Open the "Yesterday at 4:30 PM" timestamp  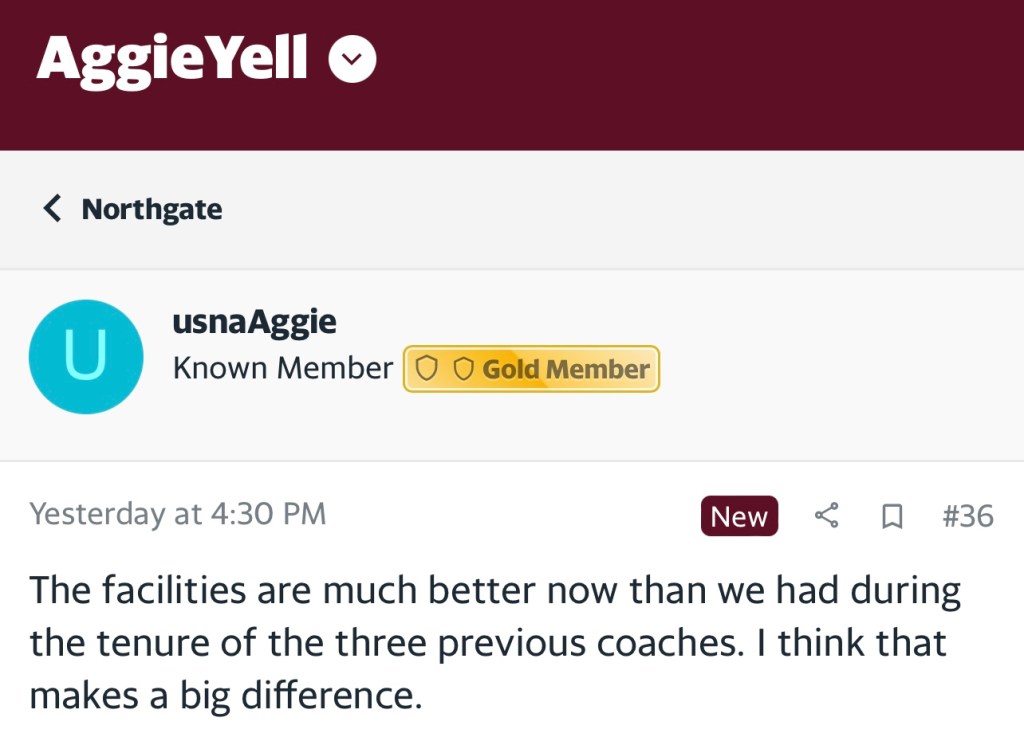click(x=178, y=514)
